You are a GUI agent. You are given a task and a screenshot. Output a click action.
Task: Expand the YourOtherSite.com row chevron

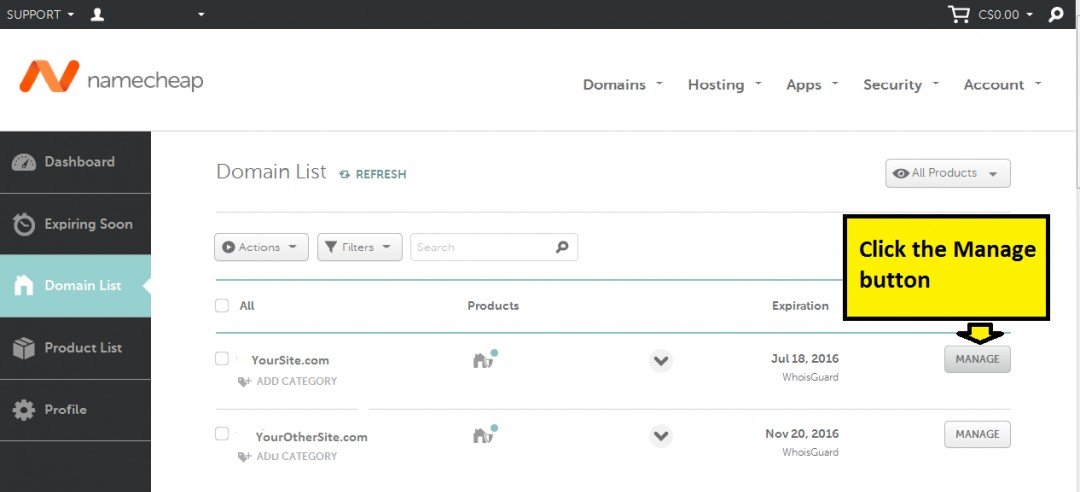pos(661,435)
